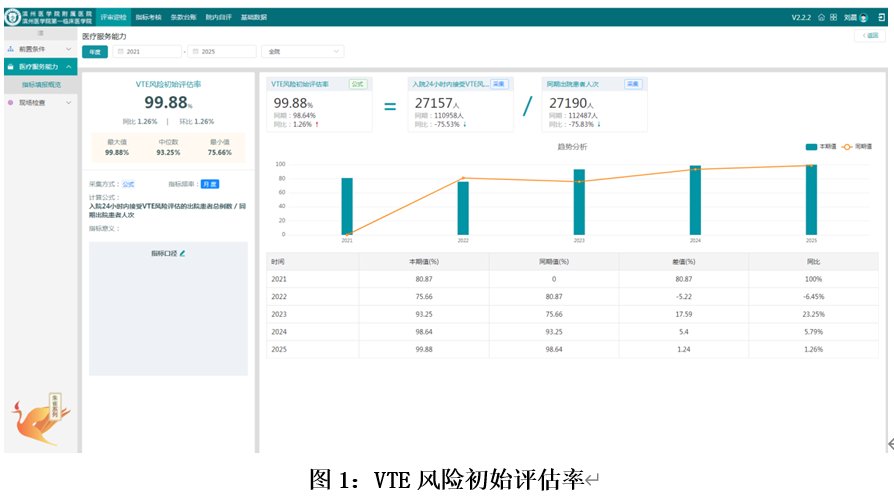The image size is (894, 496).
Task: Click the 2025 teal bar in trend chart
Action: (x=811, y=199)
